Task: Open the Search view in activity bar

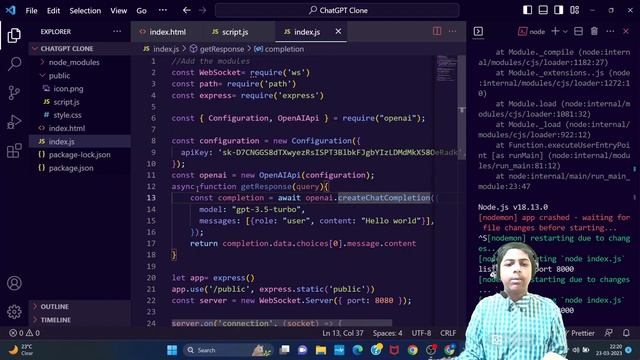Action: (x=14, y=64)
